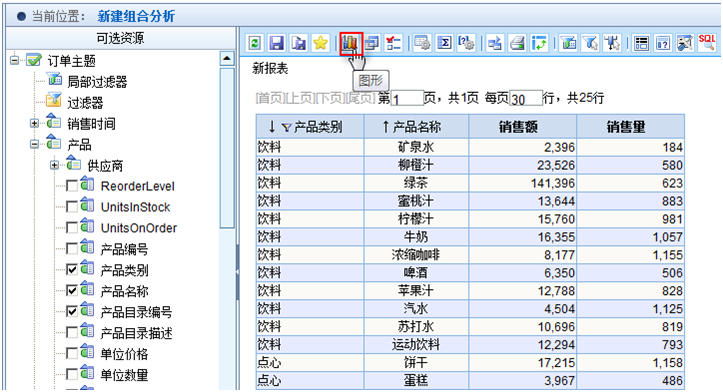Click the resource panel scroll up arrow

pos(227,59)
